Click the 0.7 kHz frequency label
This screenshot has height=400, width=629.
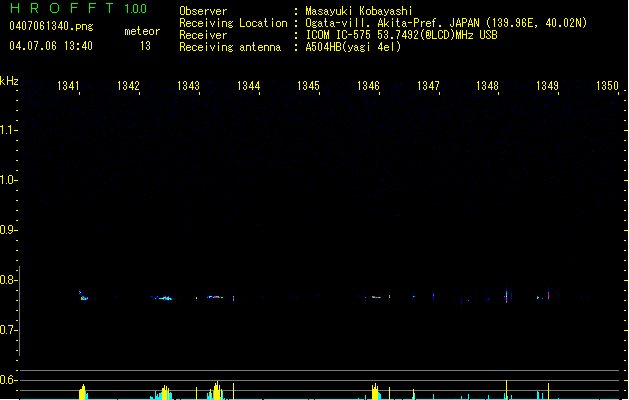(x=8, y=330)
